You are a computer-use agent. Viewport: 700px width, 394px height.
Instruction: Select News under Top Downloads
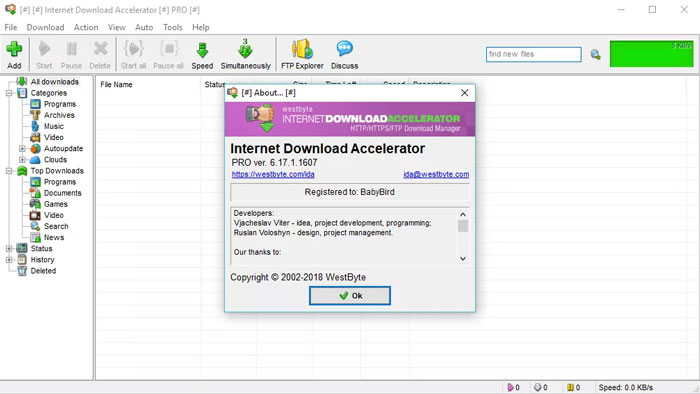(54, 238)
